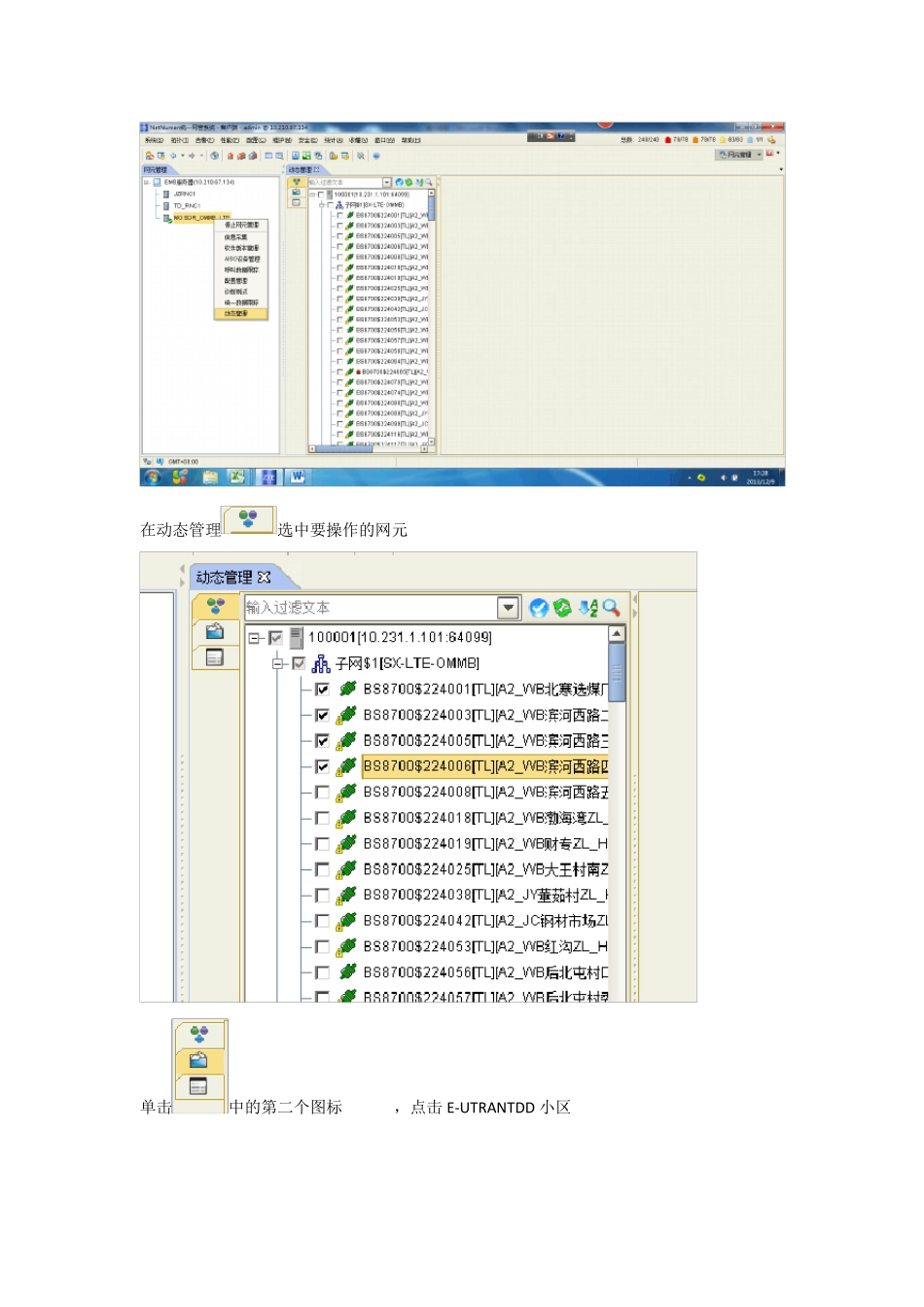Check the BS8700$224008 checkbox
This screenshot has width=924, height=1307.
click(322, 793)
